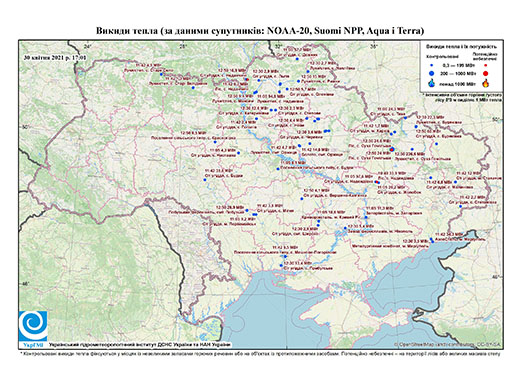The image size is (520, 368).
Task: Click the small red dot in legend
Action: coord(486,65)
